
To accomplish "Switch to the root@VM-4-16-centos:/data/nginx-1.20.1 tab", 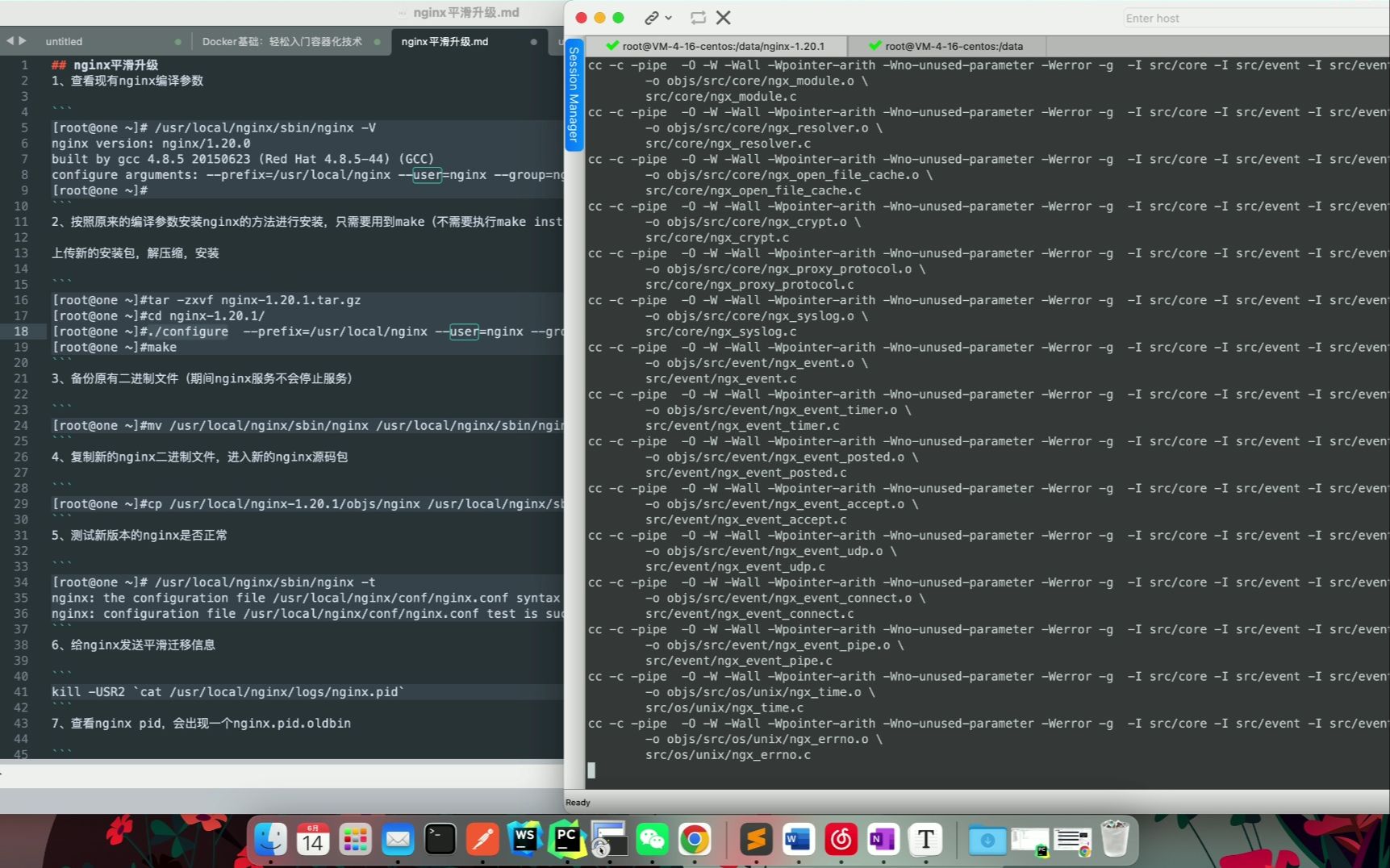I will (716, 46).
